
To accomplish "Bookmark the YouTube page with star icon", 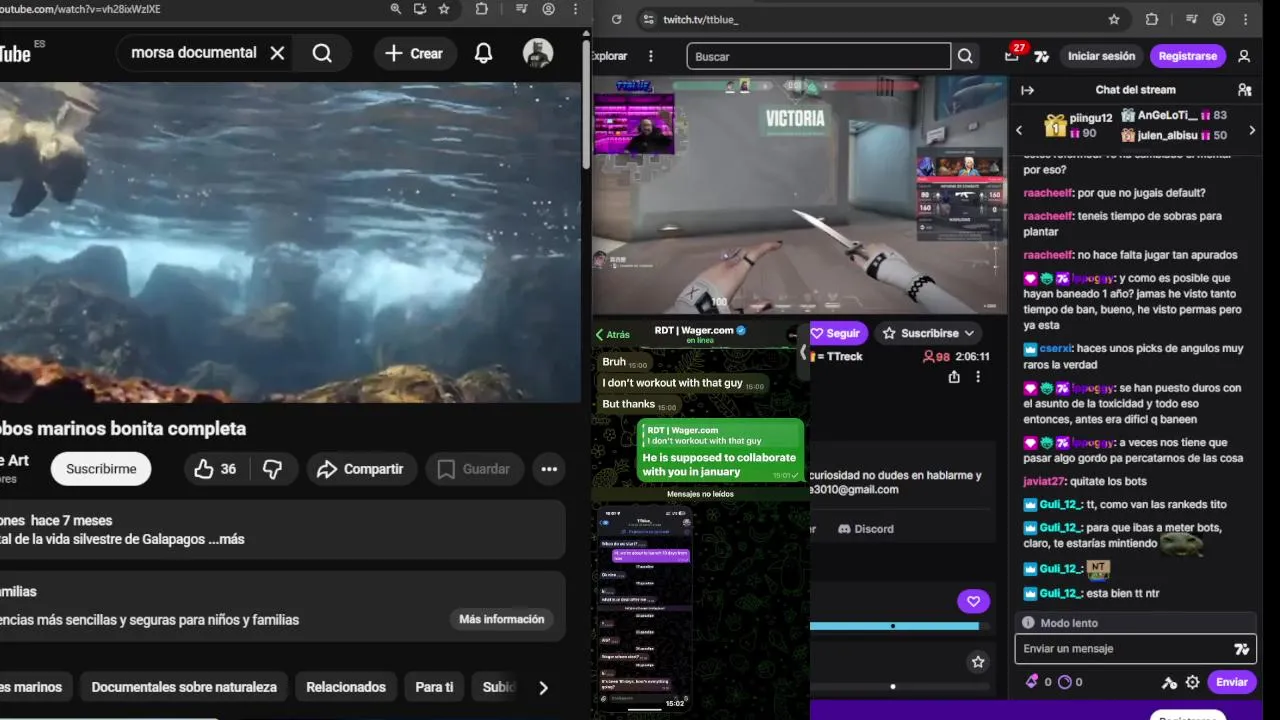I will click(x=444, y=9).
